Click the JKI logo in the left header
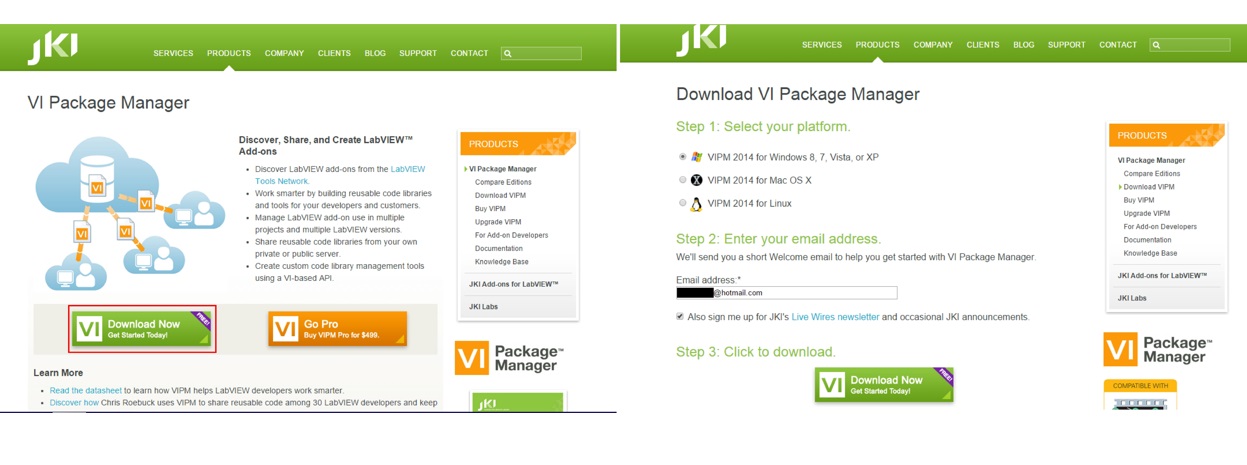Viewport: 1247px width, 465px height. [52, 47]
